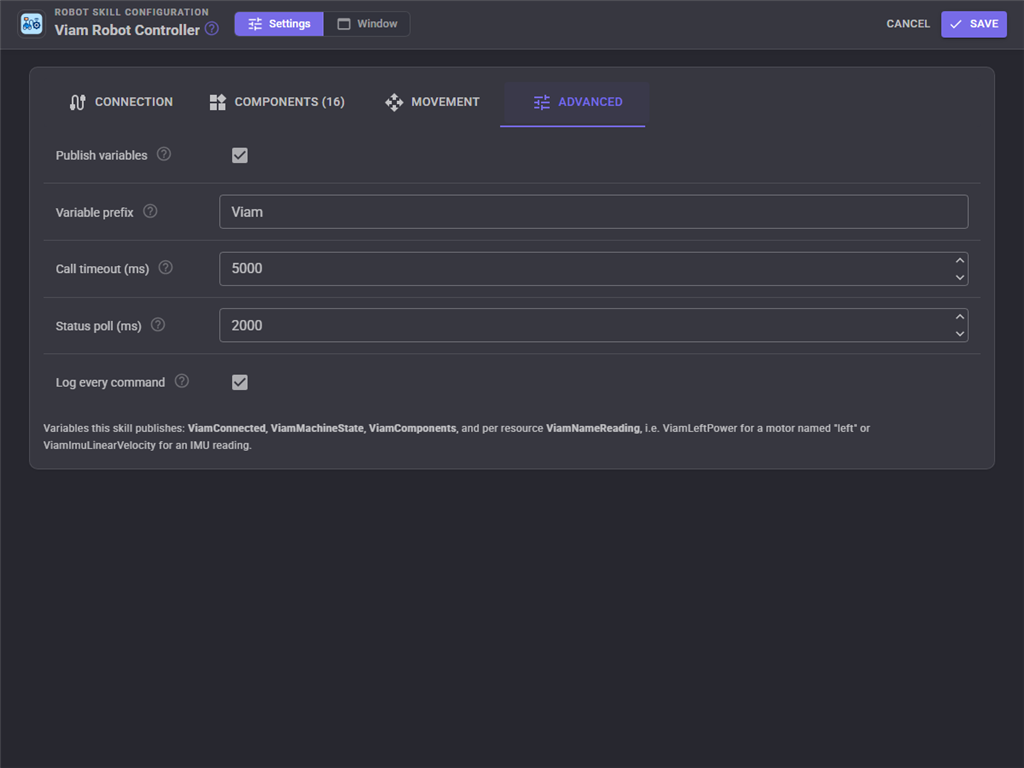
Task: Increase Call timeout with the up arrow
Action: 959,261
